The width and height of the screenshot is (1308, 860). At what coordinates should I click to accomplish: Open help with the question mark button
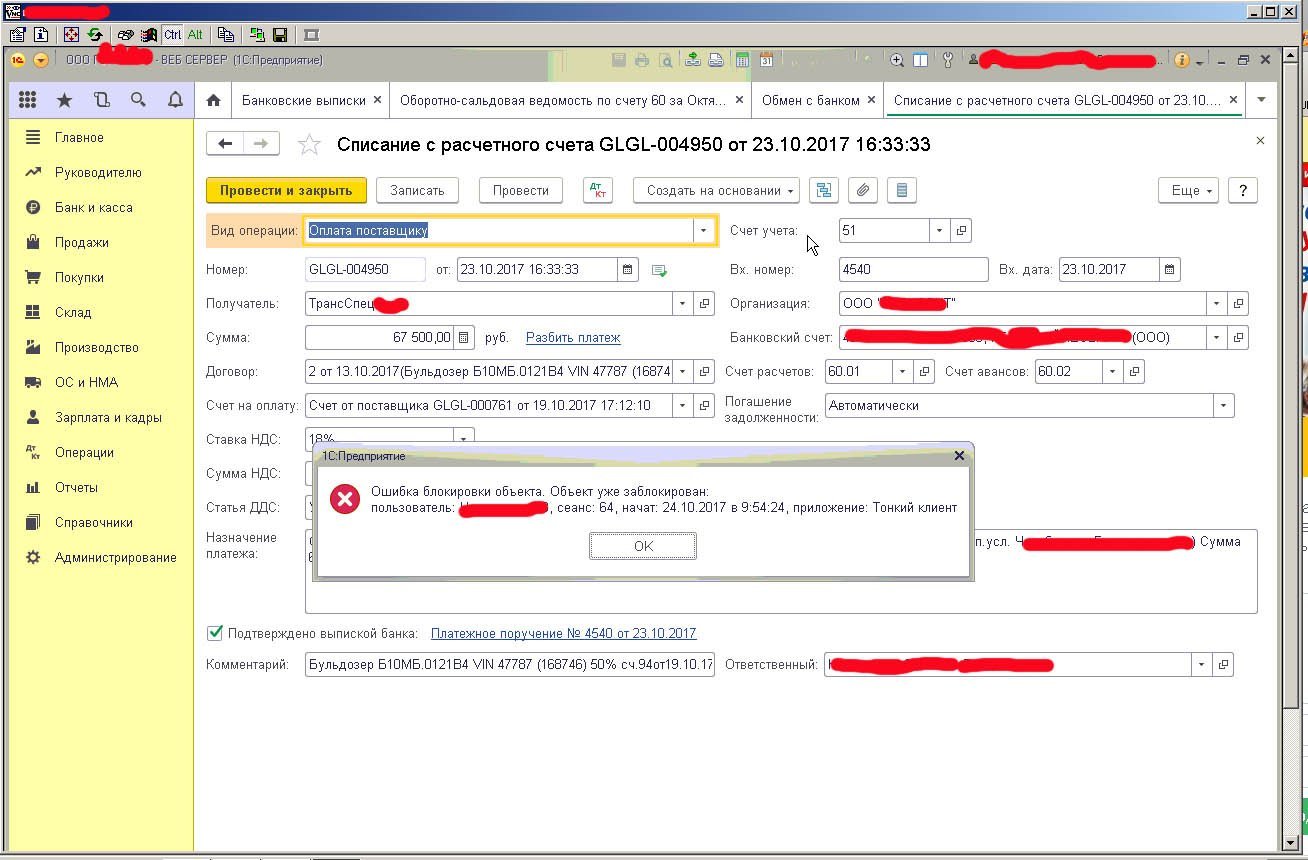1242,190
